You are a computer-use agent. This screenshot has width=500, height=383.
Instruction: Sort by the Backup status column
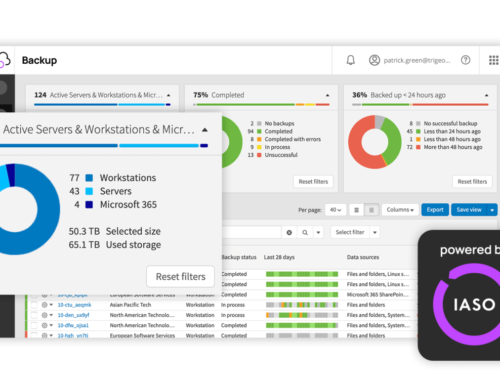coord(239,257)
